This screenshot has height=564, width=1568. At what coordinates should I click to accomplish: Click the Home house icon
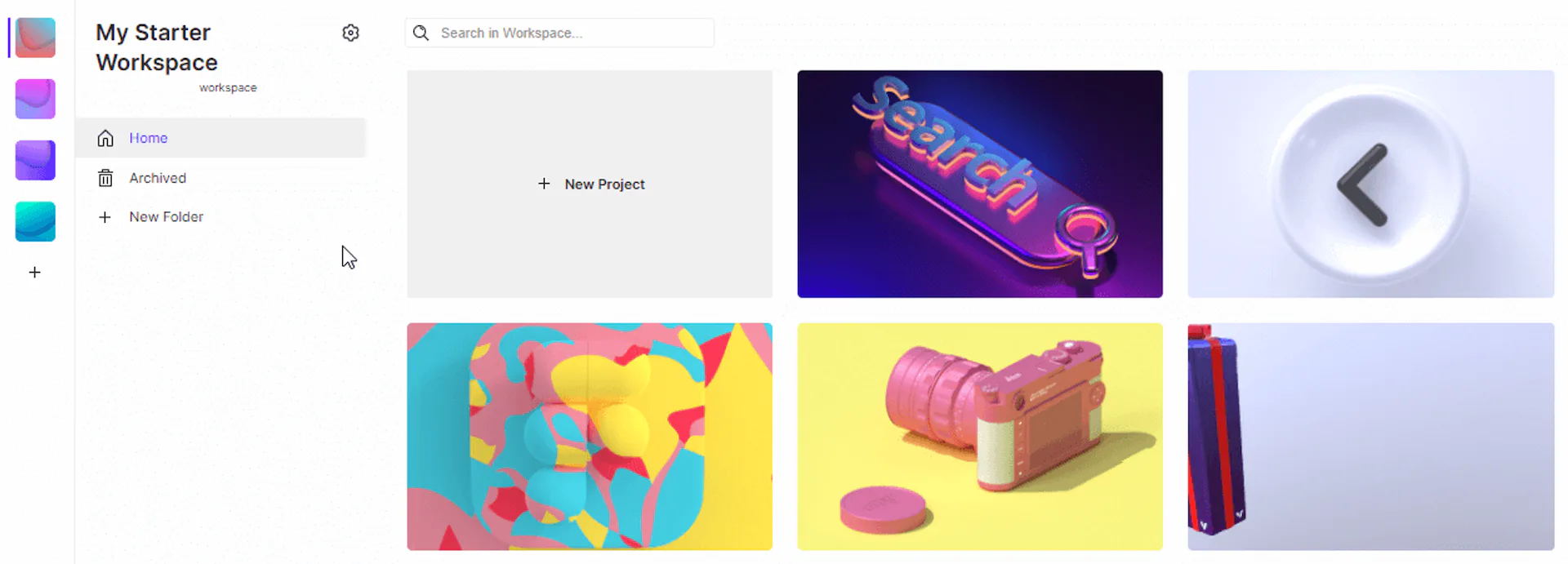point(105,138)
